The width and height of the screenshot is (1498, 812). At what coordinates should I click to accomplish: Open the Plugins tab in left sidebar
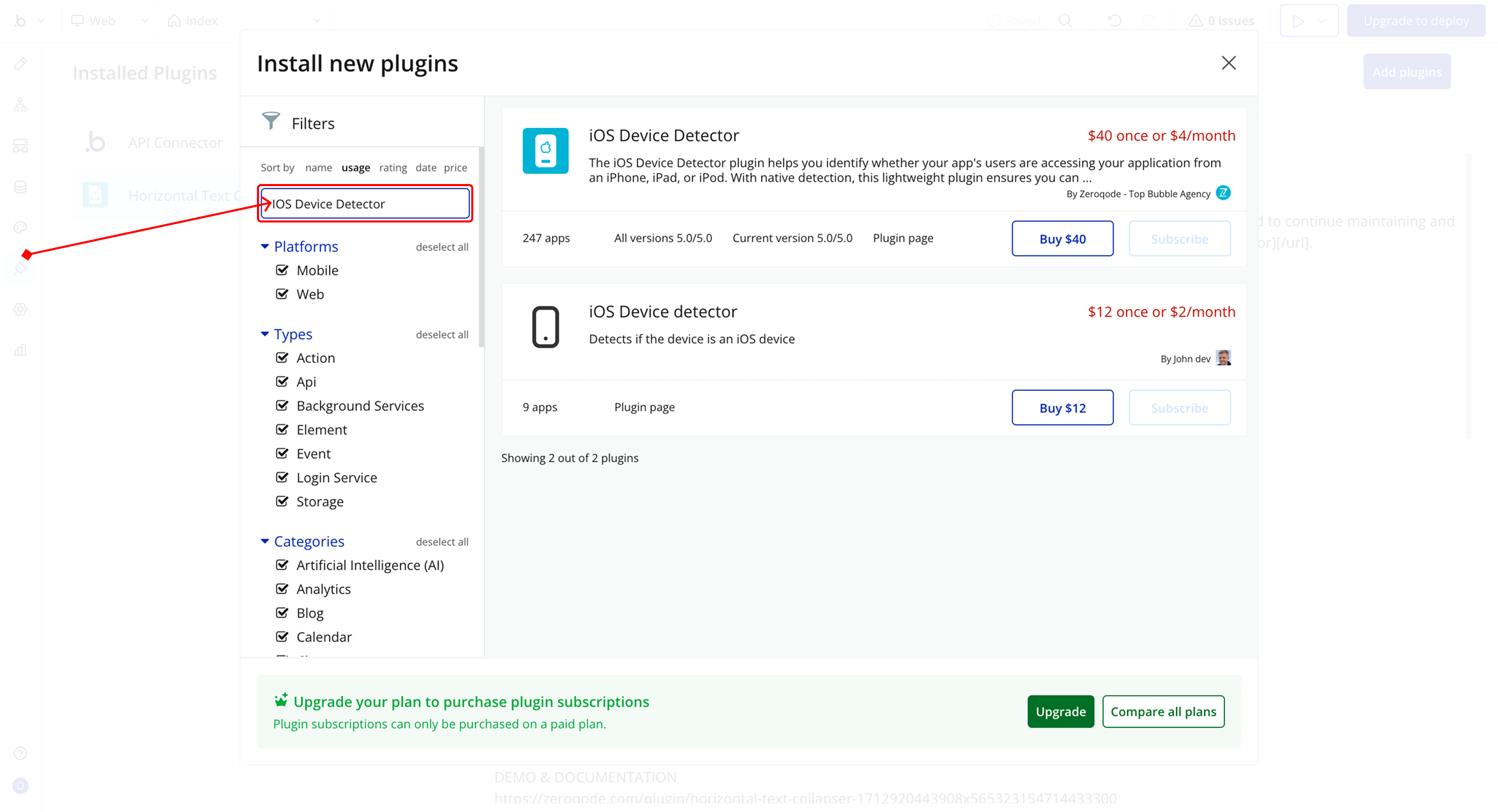21,268
